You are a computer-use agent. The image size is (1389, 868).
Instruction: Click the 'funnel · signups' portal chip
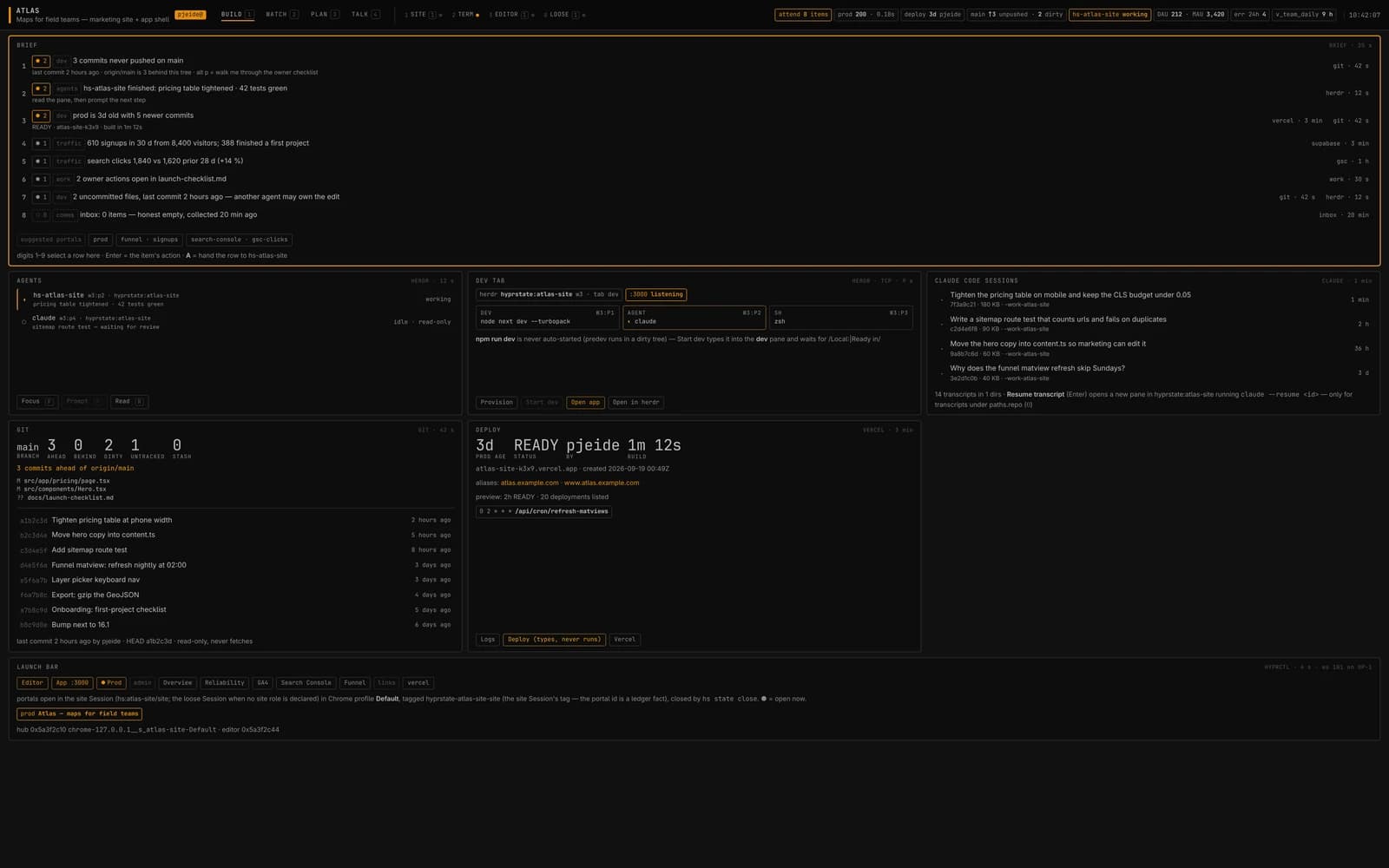pos(149,240)
